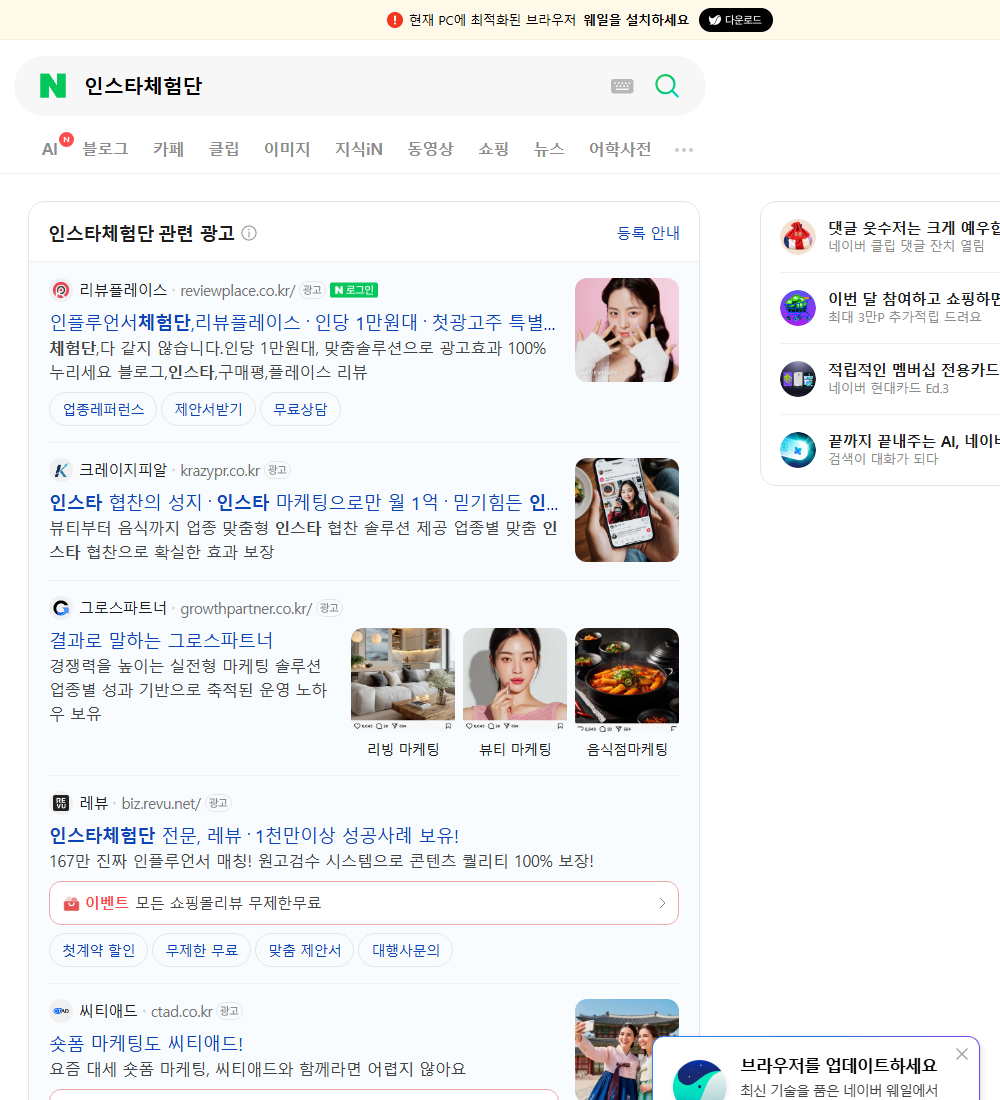Click the green magnifier search icon
This screenshot has width=1000, height=1100.
[667, 86]
